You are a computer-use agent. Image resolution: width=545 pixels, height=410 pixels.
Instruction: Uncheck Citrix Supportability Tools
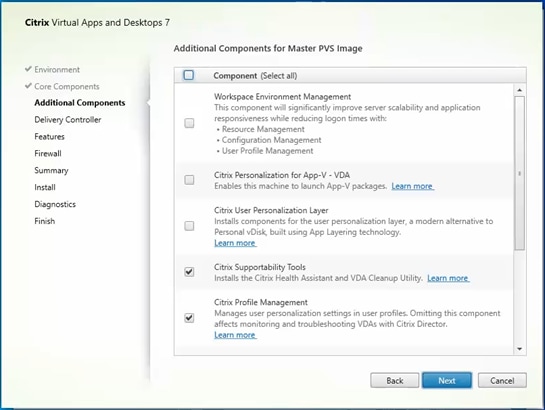point(189,272)
